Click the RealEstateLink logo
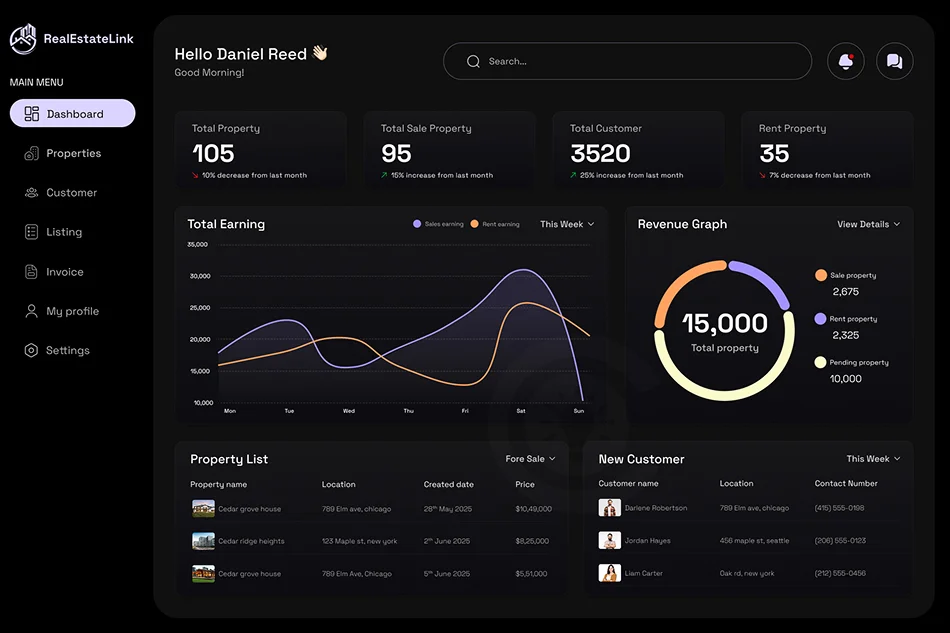 click(x=22, y=38)
